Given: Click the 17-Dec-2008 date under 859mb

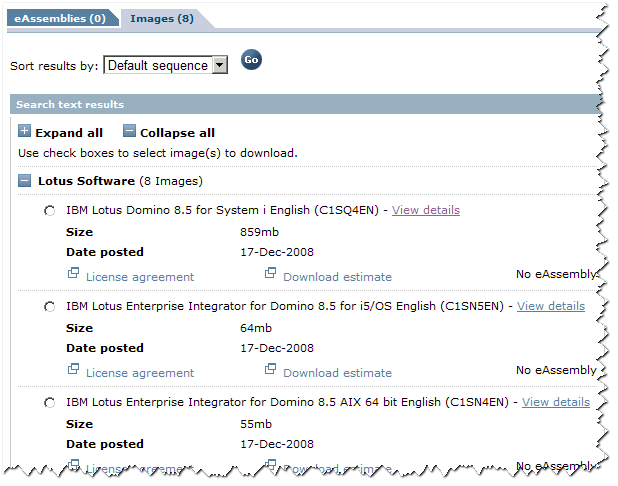Looking at the screenshot, I should [x=277, y=252].
